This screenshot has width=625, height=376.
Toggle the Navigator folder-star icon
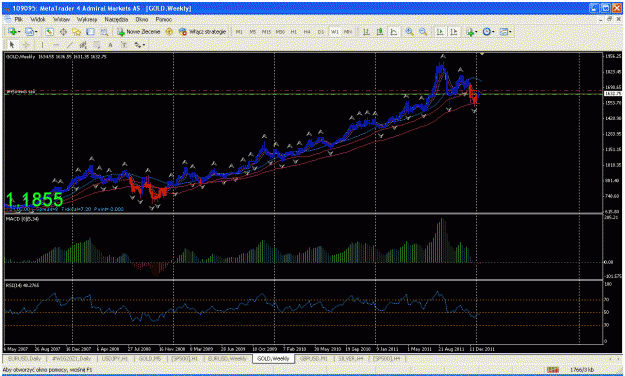tap(77, 32)
